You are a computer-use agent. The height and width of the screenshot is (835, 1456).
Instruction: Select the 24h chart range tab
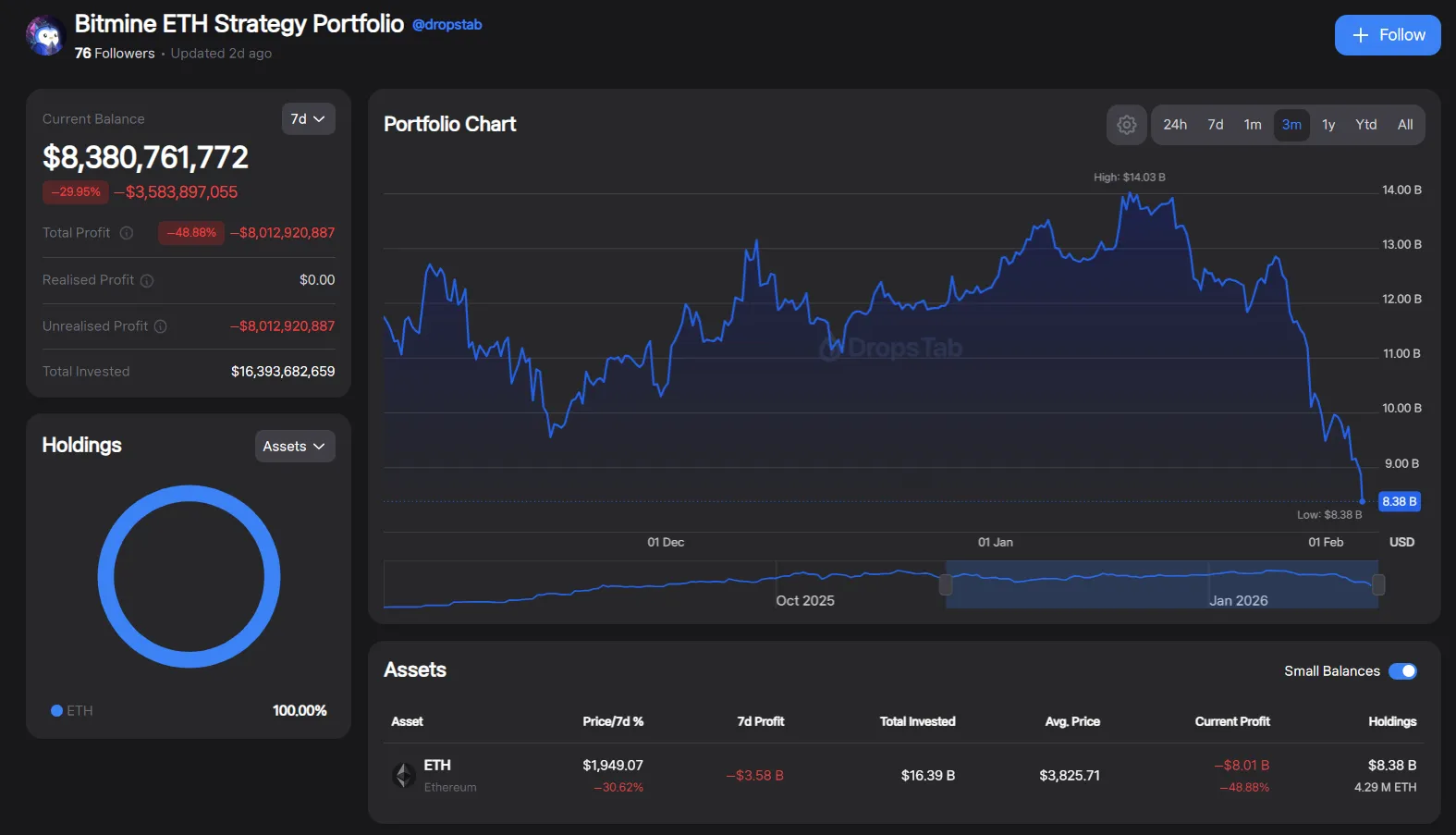point(1175,125)
